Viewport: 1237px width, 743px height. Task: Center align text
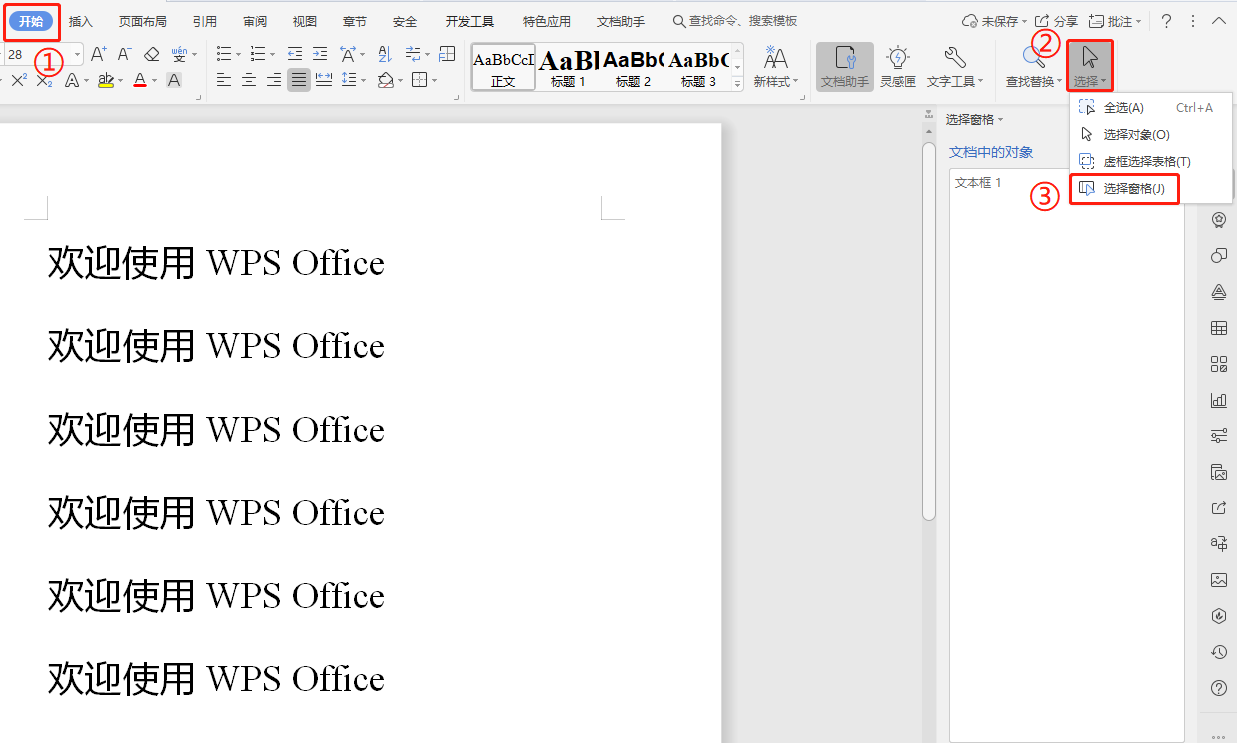[249, 80]
